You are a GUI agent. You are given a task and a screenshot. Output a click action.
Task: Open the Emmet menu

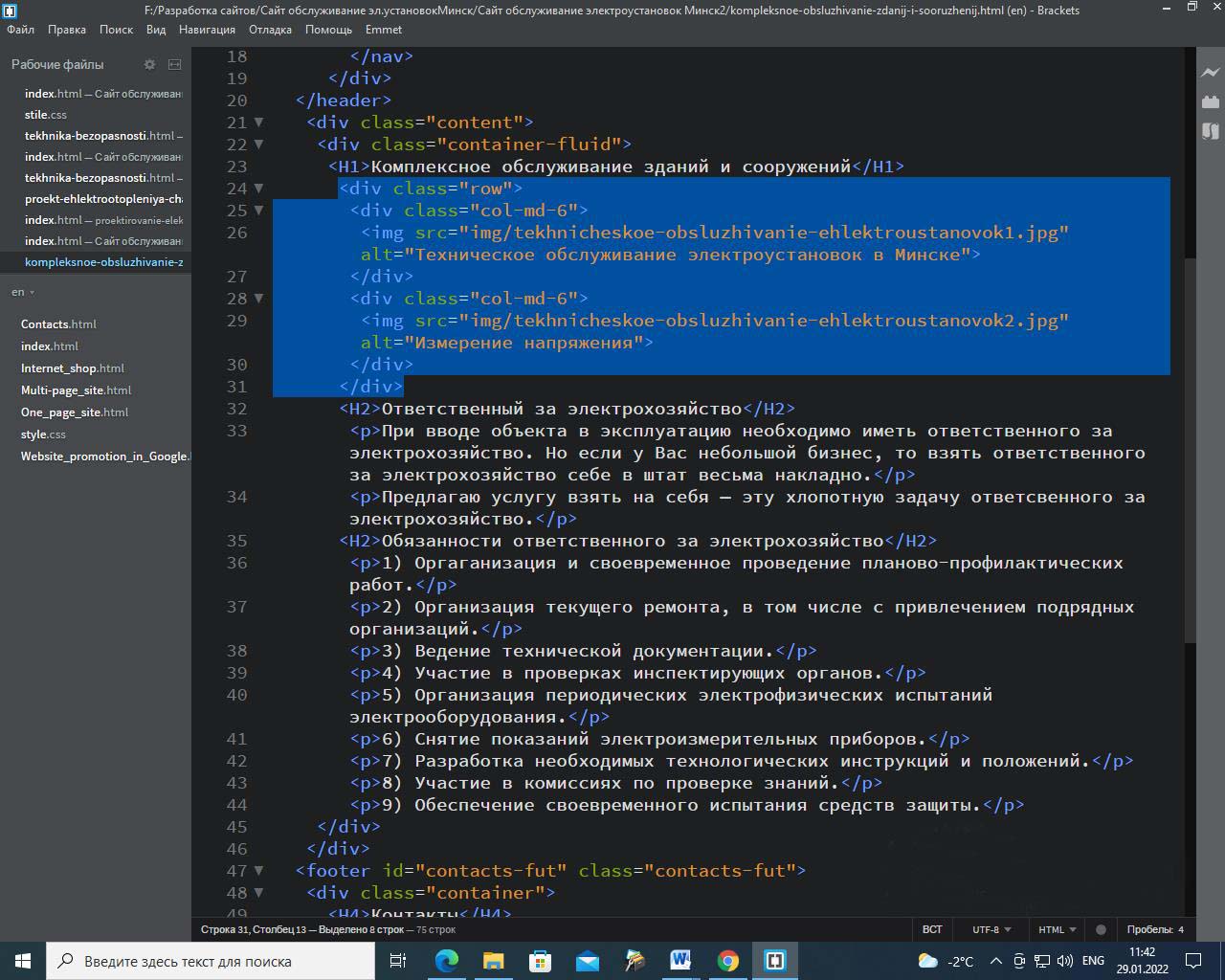click(384, 30)
